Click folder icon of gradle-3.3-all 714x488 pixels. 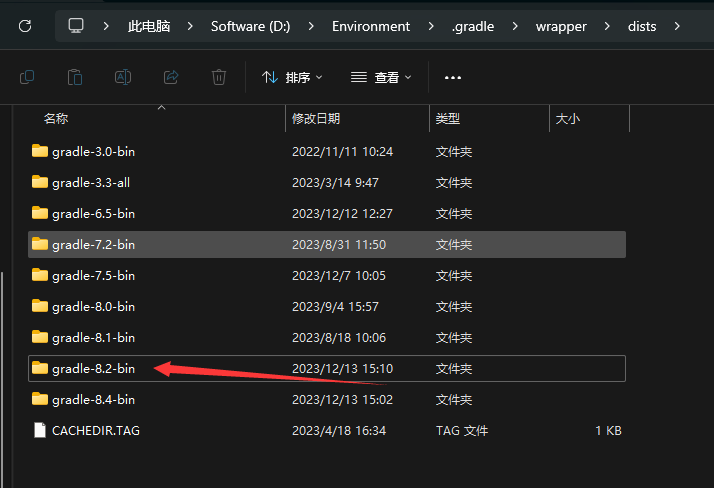(x=40, y=182)
